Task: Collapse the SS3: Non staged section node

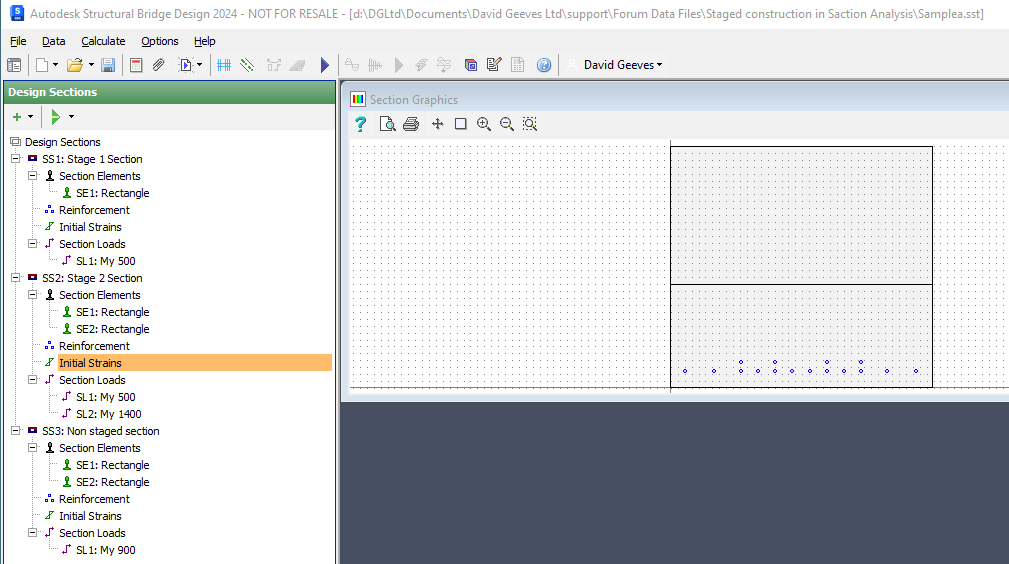Action: [15, 430]
